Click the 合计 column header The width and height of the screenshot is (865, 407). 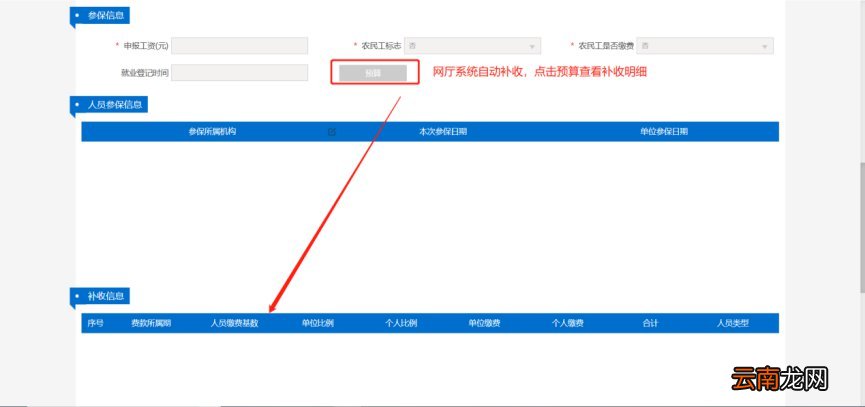coord(650,323)
